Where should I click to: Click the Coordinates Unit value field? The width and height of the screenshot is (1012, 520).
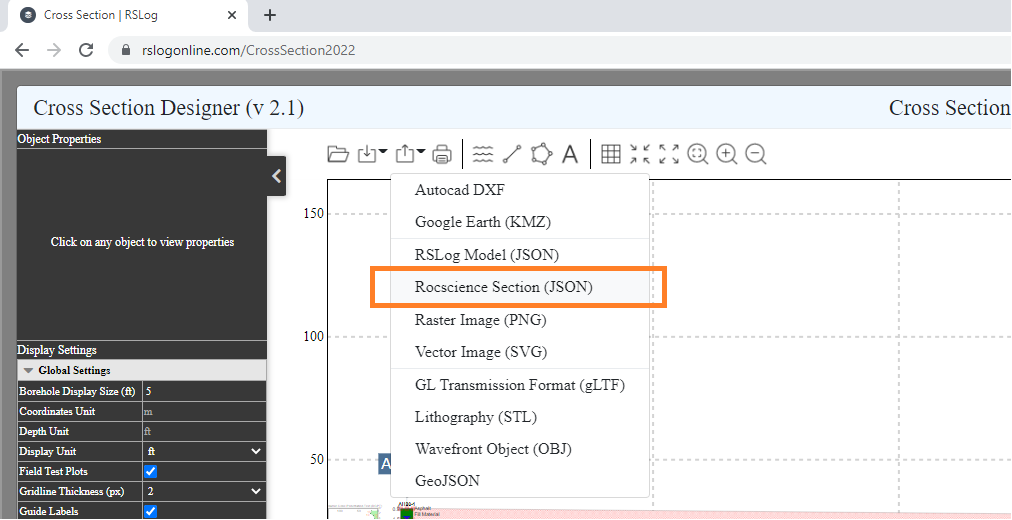pyautogui.click(x=204, y=411)
